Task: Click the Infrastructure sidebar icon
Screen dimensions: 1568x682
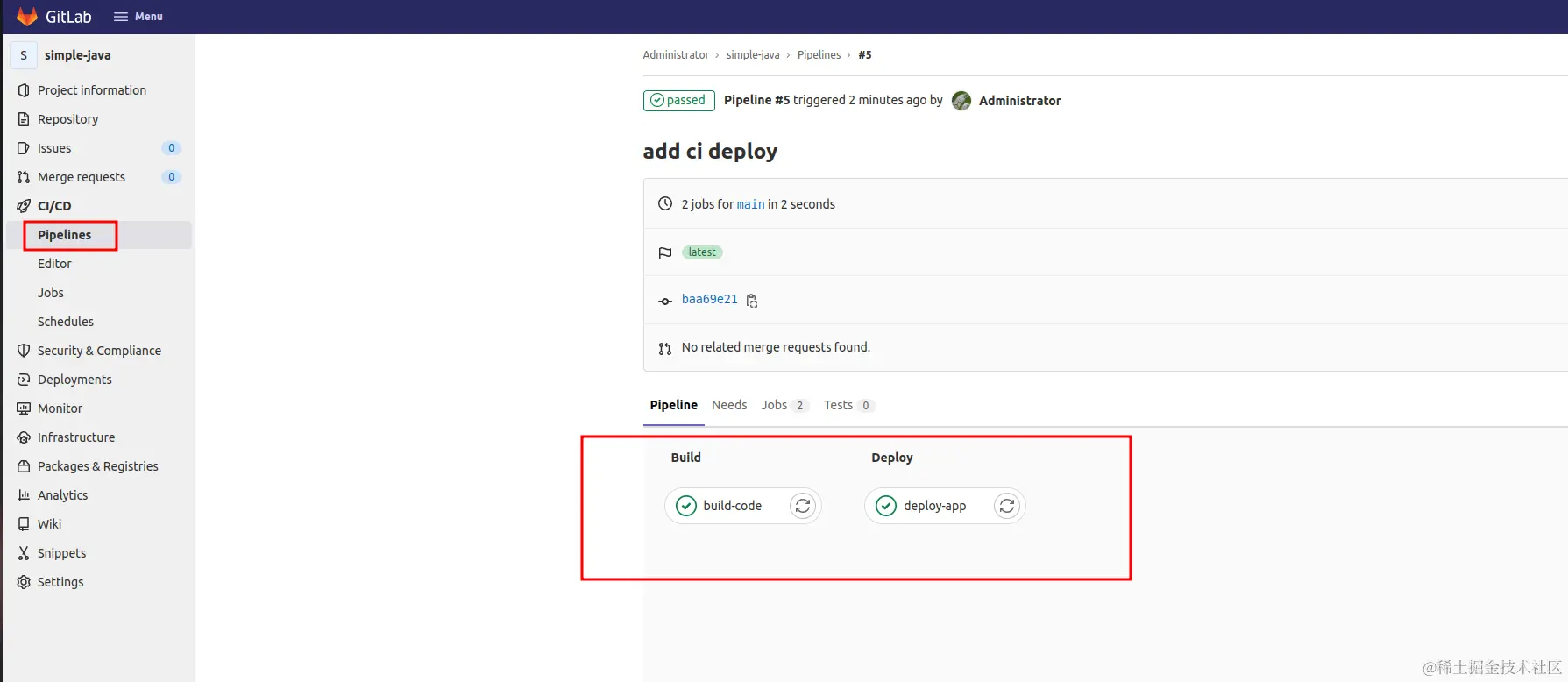Action: pos(24,437)
